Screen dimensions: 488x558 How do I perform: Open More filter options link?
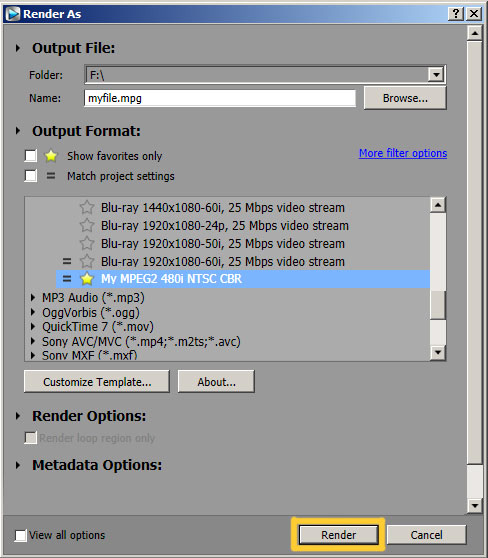[403, 153]
